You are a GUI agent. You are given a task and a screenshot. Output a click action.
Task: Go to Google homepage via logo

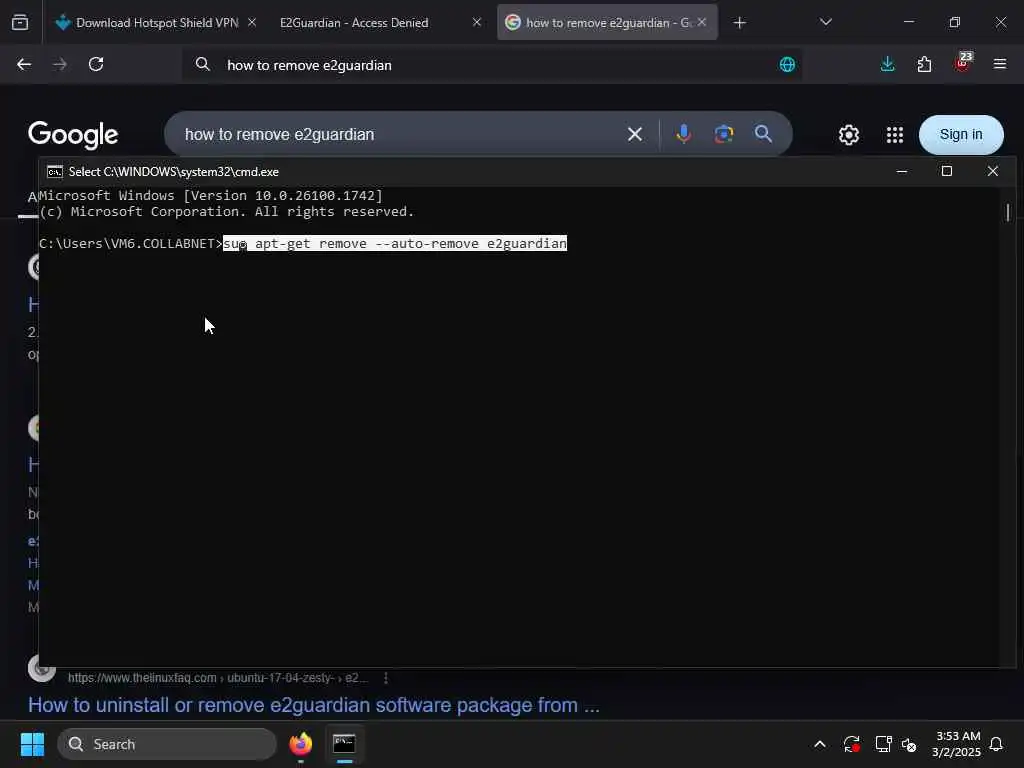coord(73,135)
